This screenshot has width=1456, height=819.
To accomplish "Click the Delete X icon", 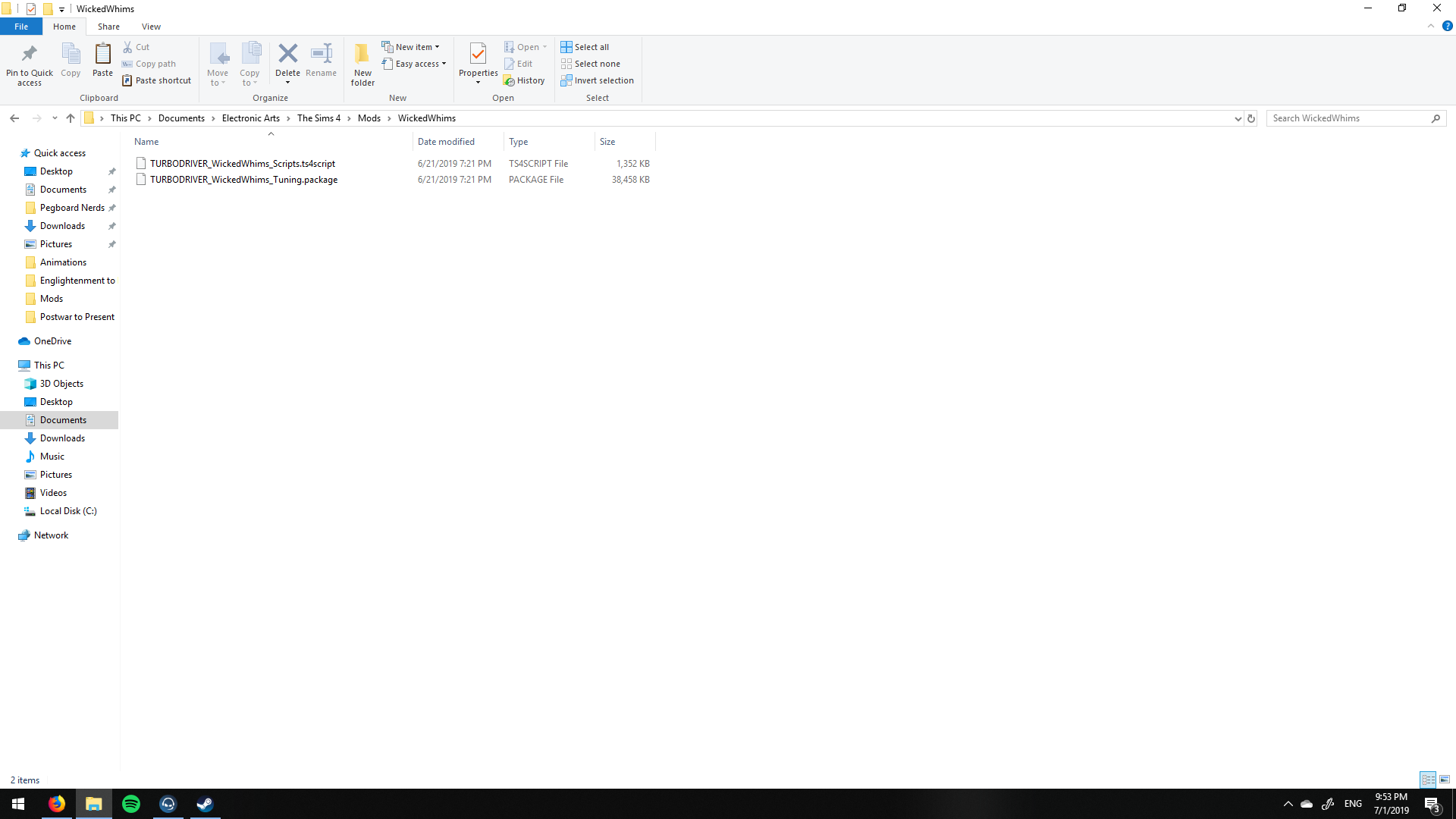I will pyautogui.click(x=287, y=53).
